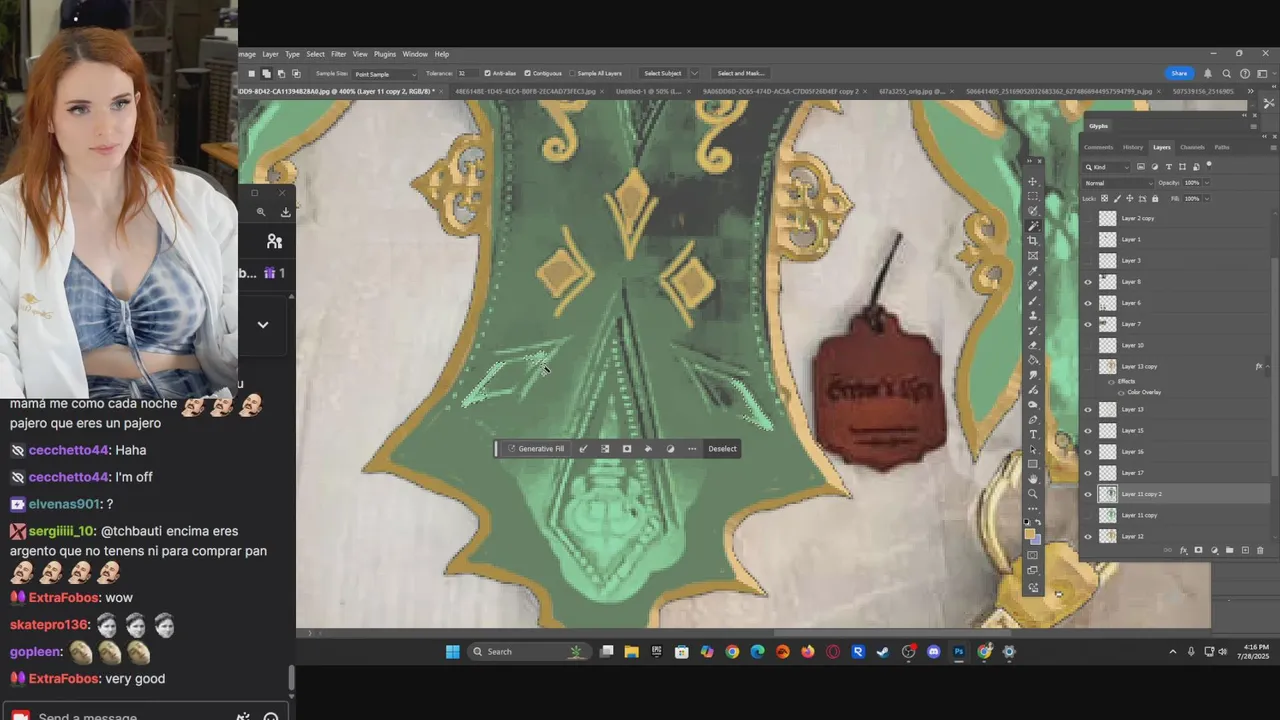
Task: Switch to the Channels tab
Action: (1192, 147)
